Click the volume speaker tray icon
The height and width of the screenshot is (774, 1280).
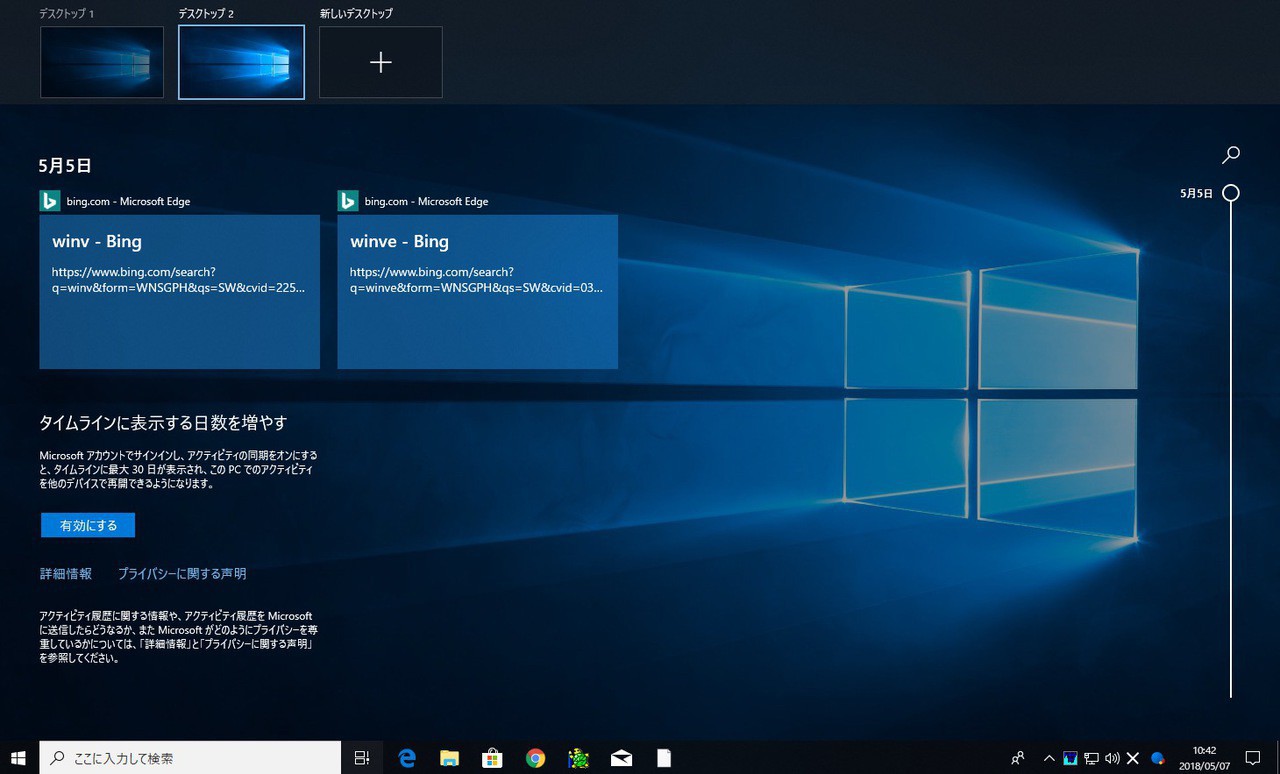pyautogui.click(x=1112, y=758)
